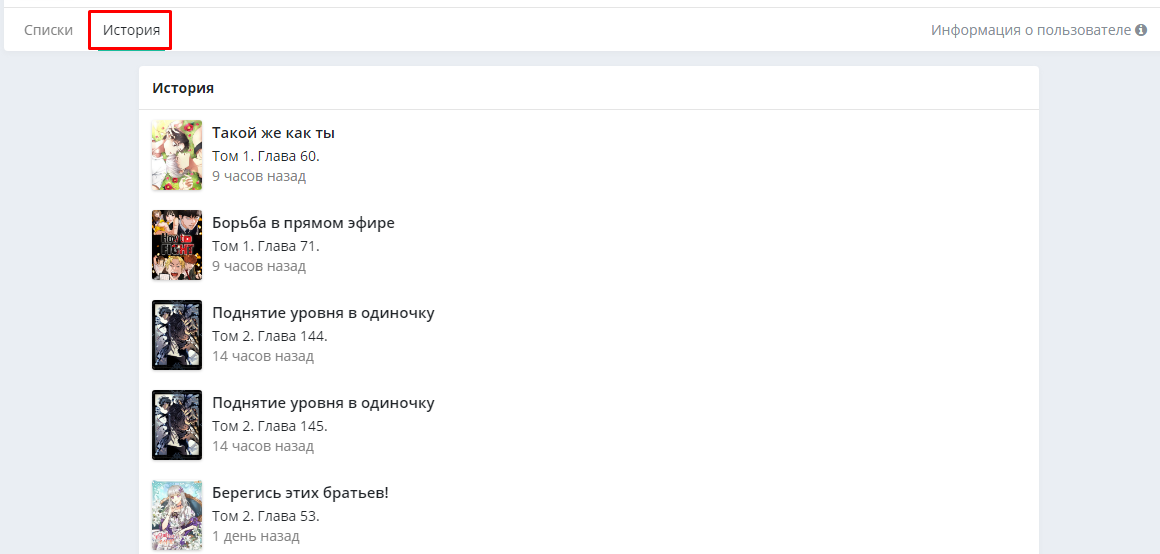
Task: Open the Берегись этих братьев! title
Action: (x=300, y=493)
